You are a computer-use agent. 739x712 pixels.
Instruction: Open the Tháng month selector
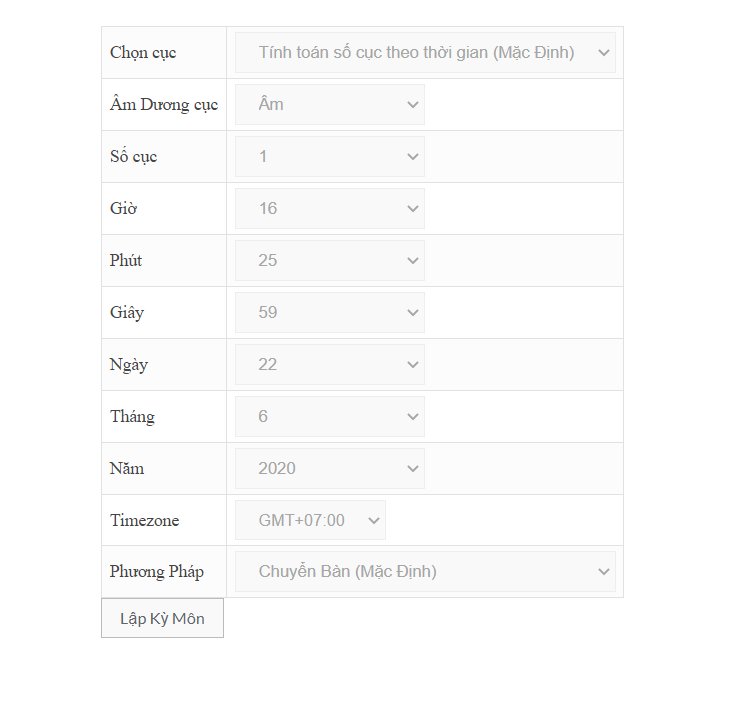click(329, 416)
